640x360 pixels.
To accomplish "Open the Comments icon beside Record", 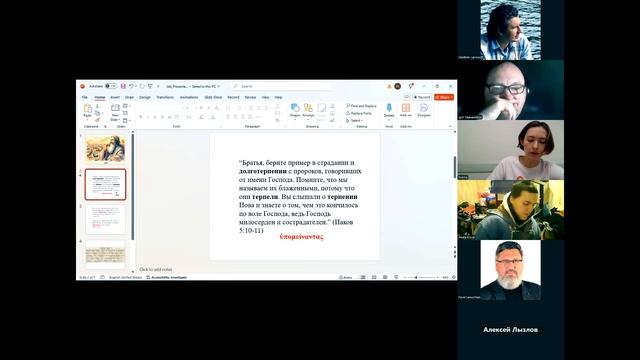I will tap(407, 97).
